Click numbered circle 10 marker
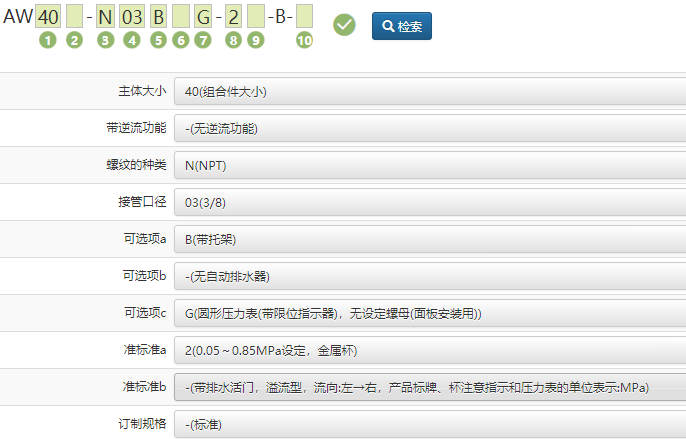Screen dimensions: 686x439 [x=304, y=41]
